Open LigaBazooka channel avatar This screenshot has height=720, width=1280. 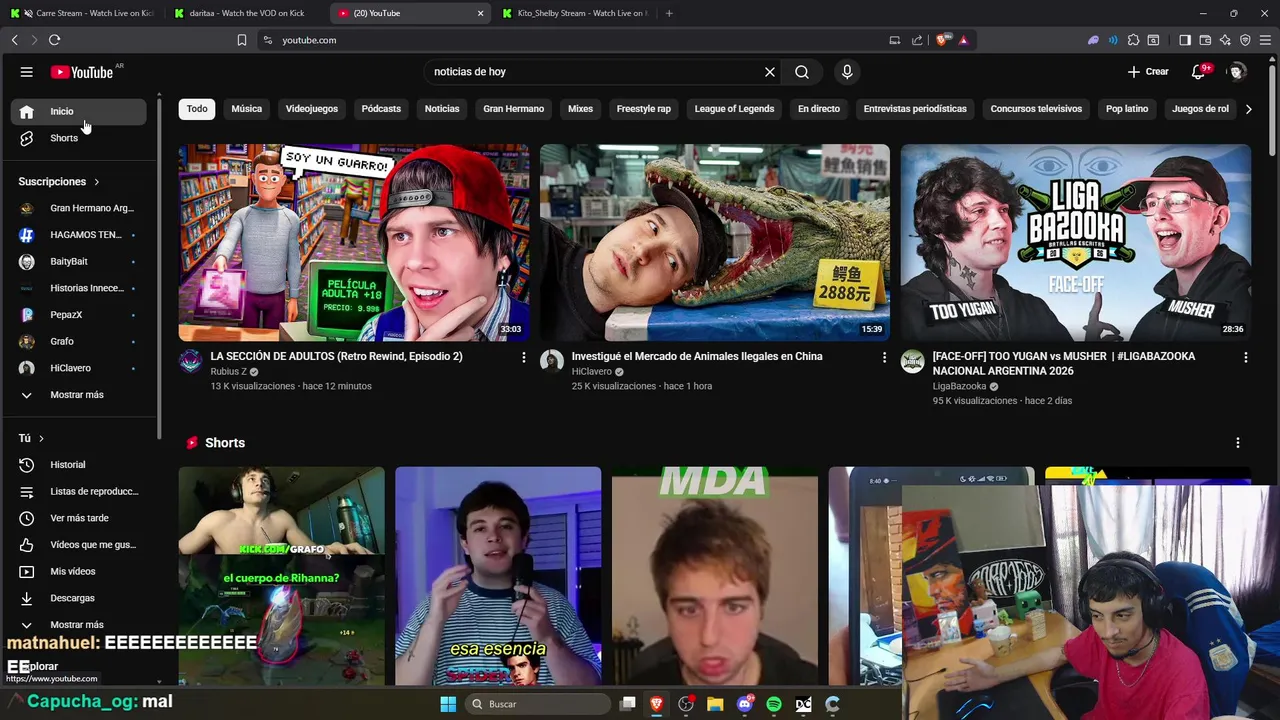click(x=913, y=361)
